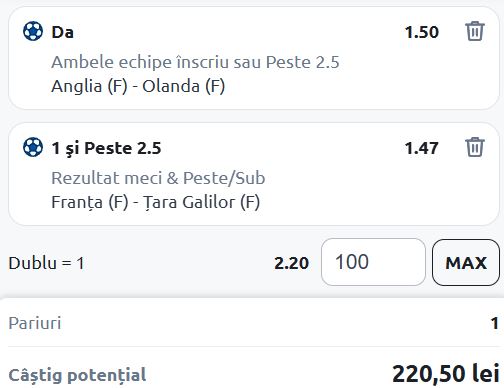Click the 1.47 odds value
The height and width of the screenshot is (388, 504).
point(422,148)
